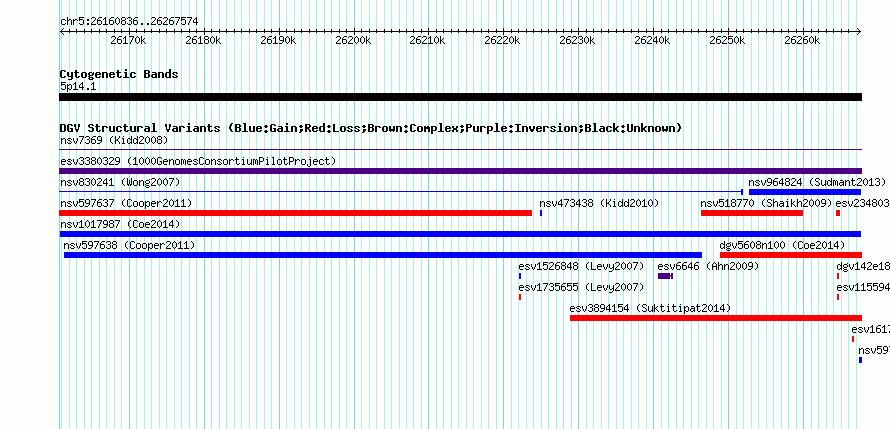Click the chr5:26160836..26267574 coordinates text
890x429 pixels.
click(x=129, y=21)
